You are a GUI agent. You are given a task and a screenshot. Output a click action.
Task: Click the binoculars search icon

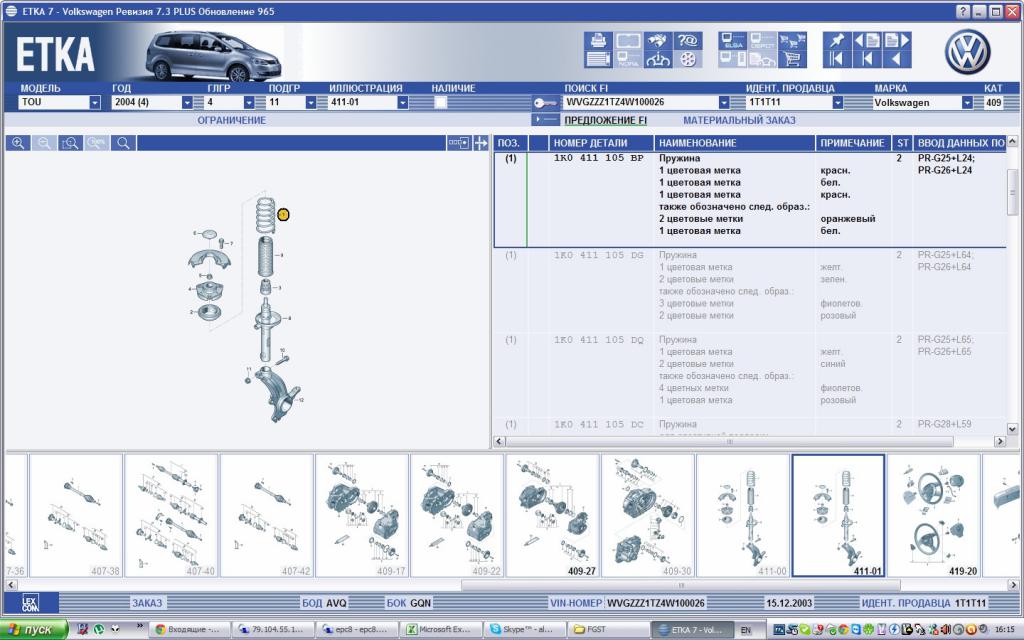click(x=658, y=40)
